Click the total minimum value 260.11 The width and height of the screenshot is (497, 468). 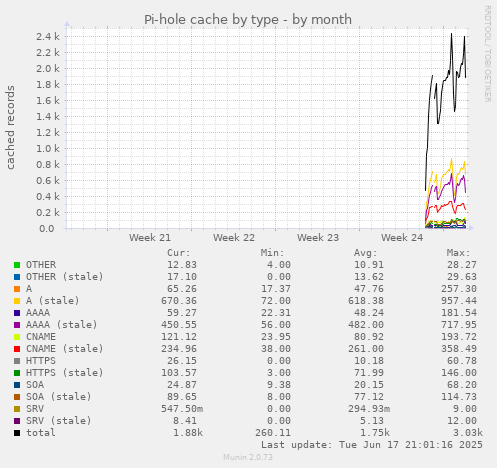pos(273,433)
